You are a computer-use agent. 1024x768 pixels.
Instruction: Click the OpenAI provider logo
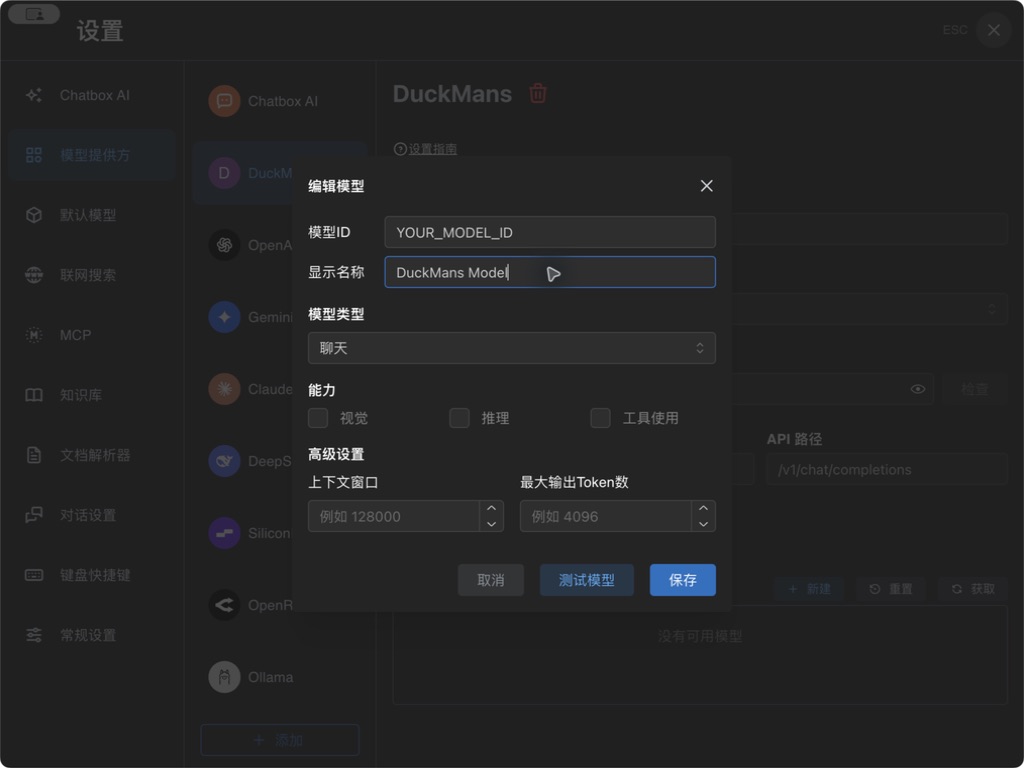[x=225, y=245]
